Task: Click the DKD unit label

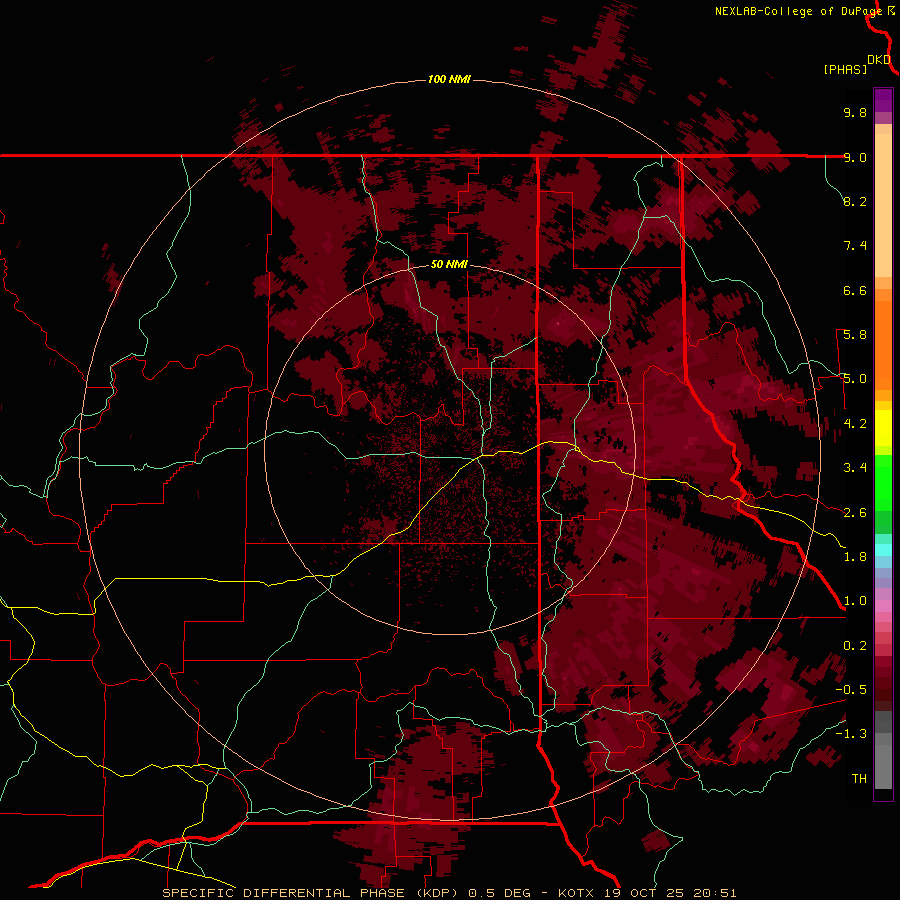Action: point(879,60)
